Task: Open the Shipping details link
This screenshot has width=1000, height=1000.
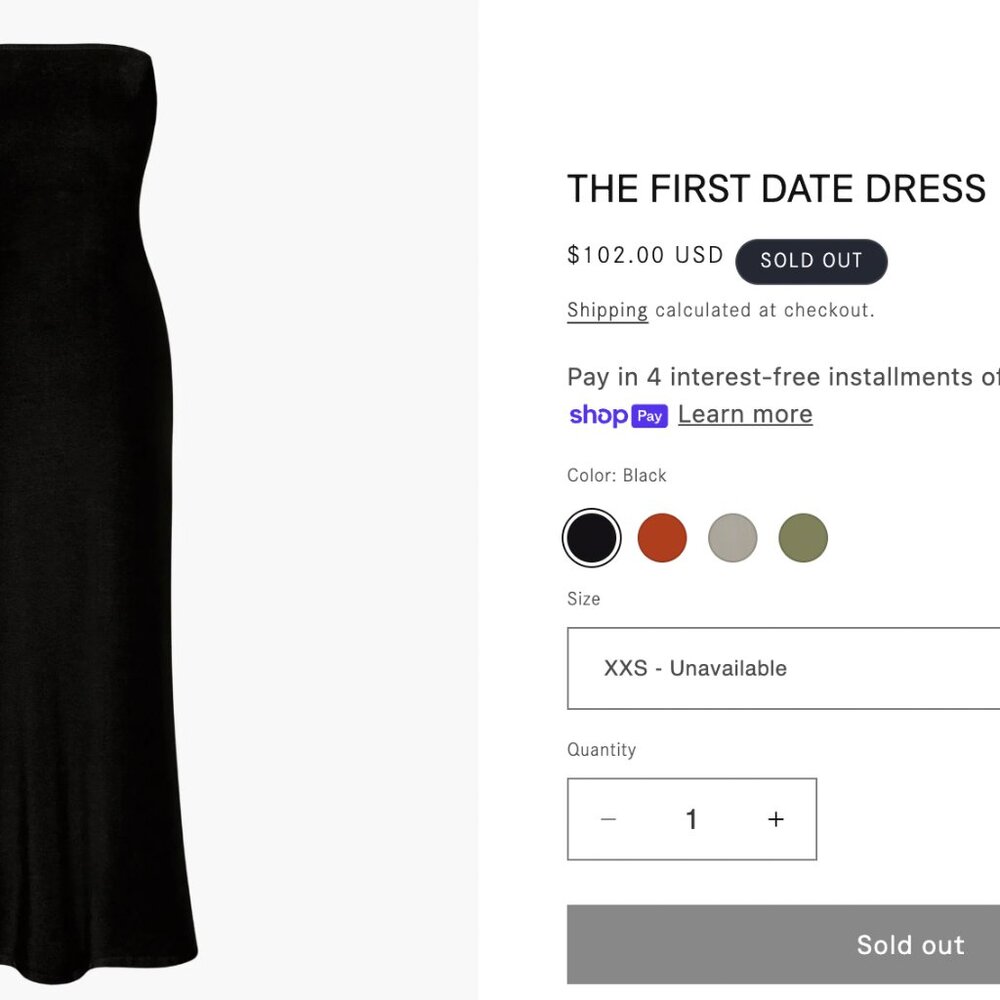Action: tap(606, 310)
